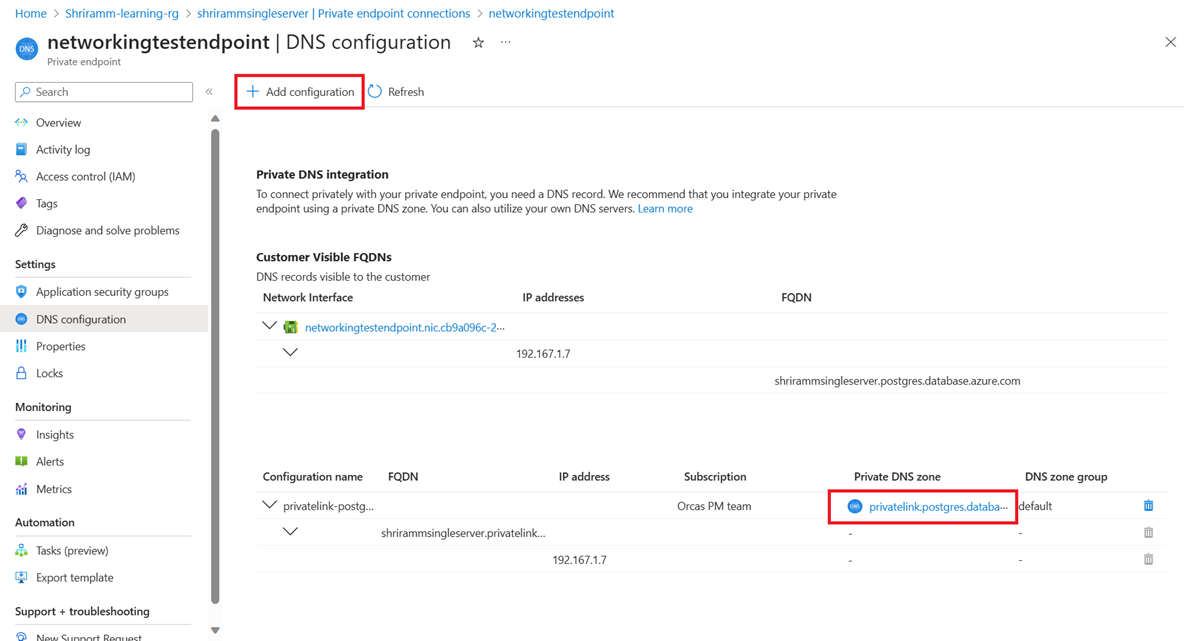1200x641 pixels.
Task: Open Access control (IAM) in the sidebar
Action: coord(85,177)
